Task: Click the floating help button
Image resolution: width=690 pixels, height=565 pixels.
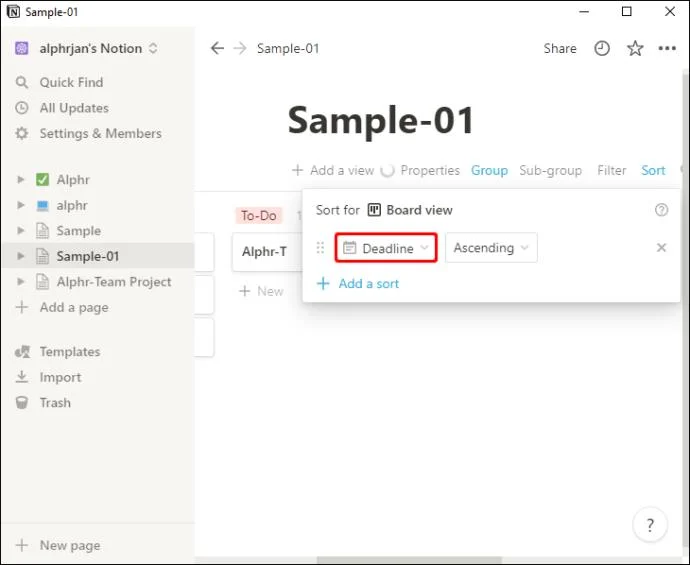Action: coord(650,525)
